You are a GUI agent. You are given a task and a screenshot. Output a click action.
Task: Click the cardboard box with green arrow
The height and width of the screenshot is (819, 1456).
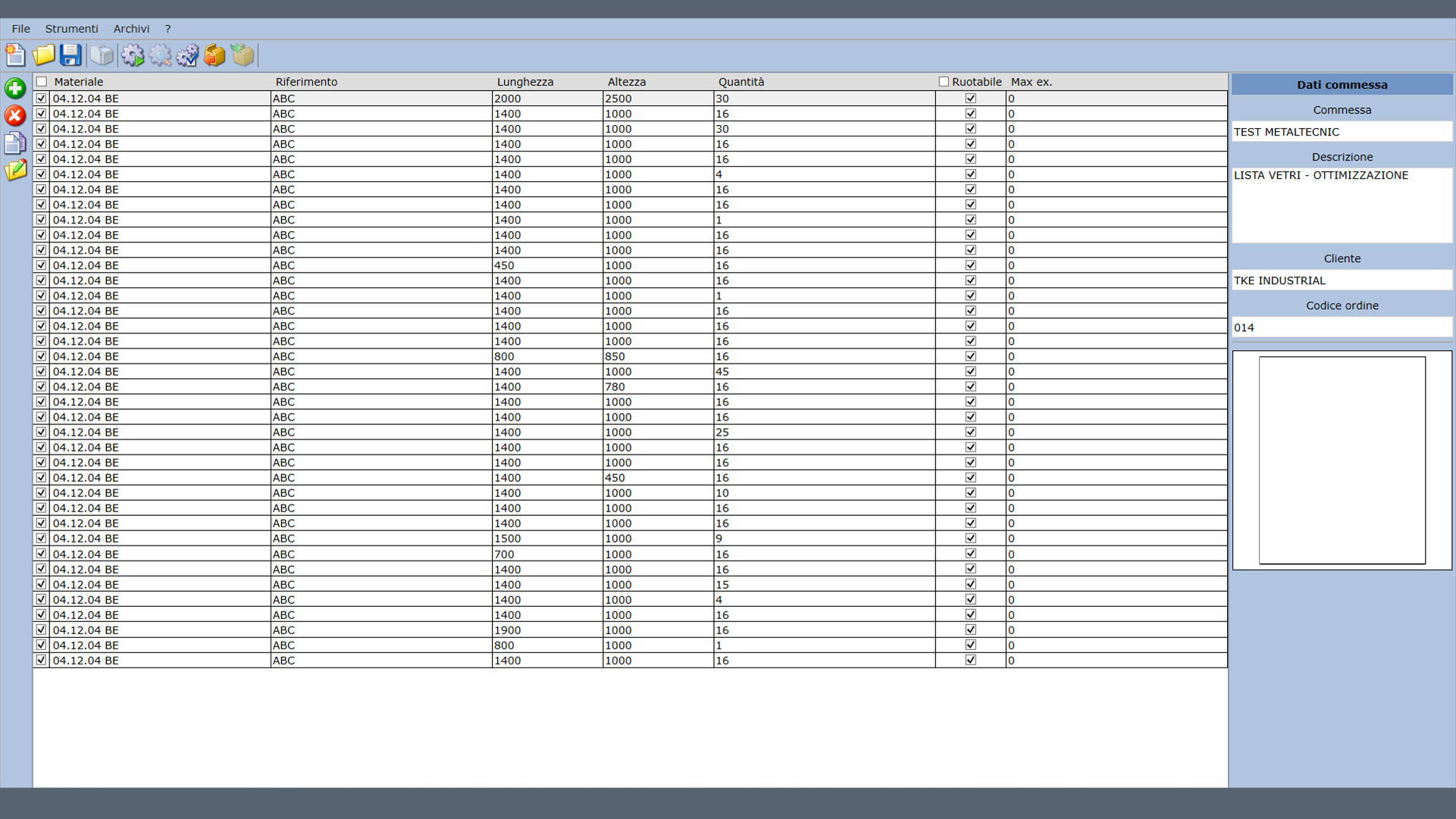[243, 55]
